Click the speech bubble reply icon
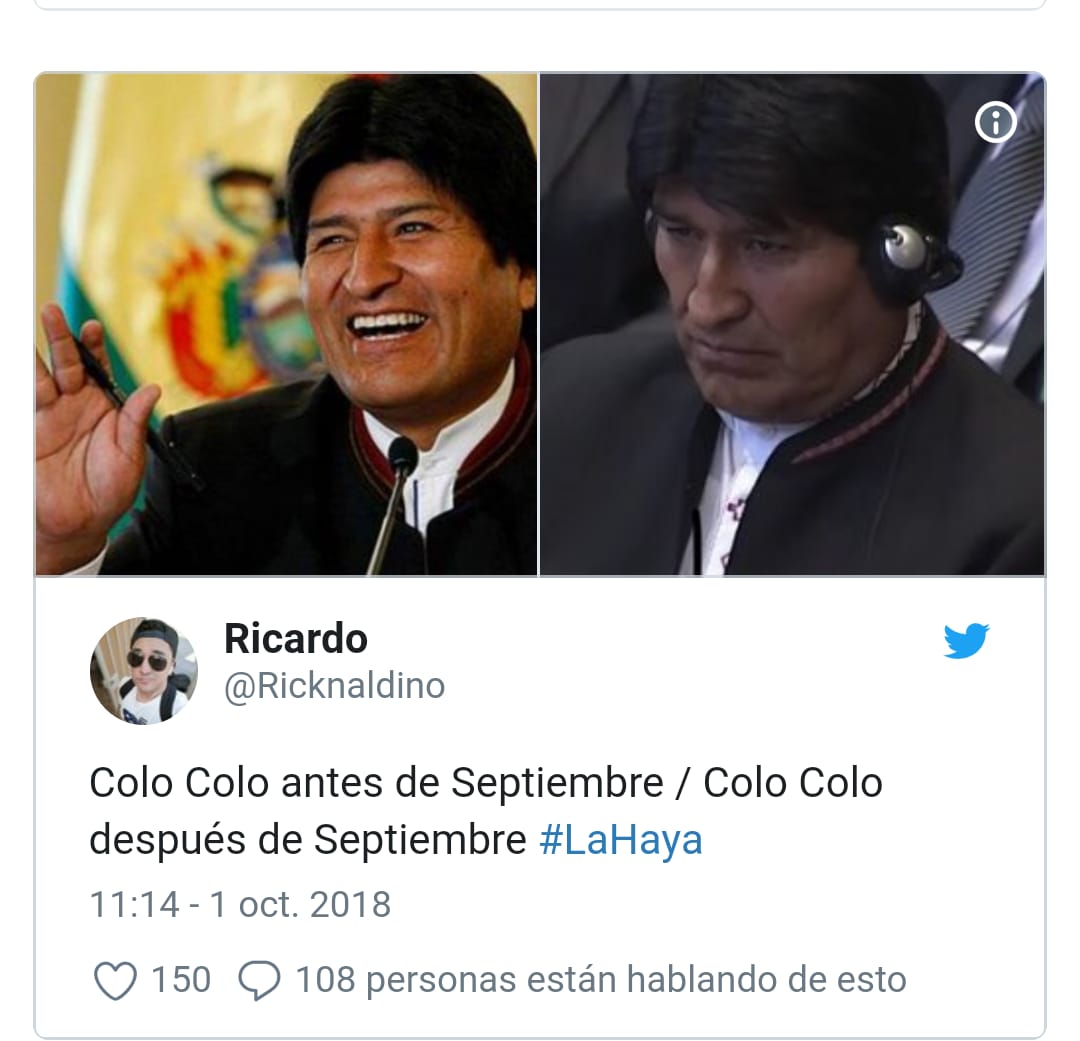1080x1041 pixels. coord(259,980)
